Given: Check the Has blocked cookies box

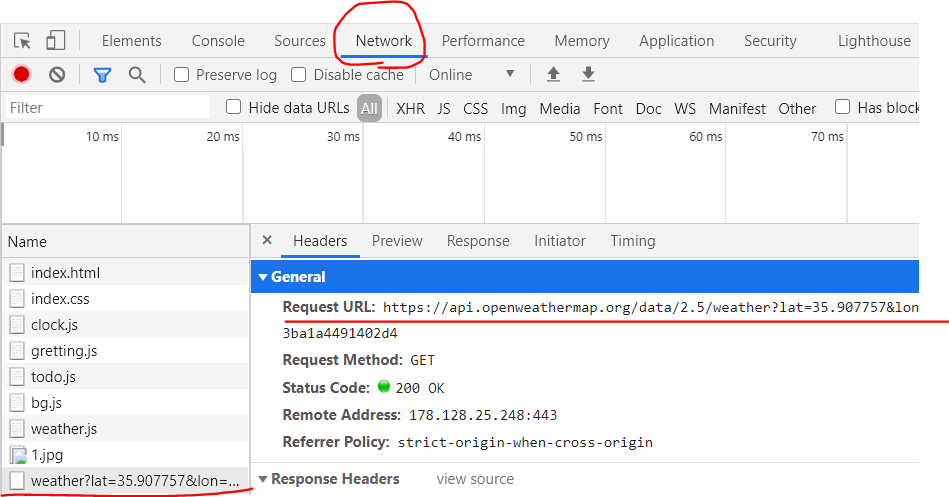Looking at the screenshot, I should pos(842,107).
